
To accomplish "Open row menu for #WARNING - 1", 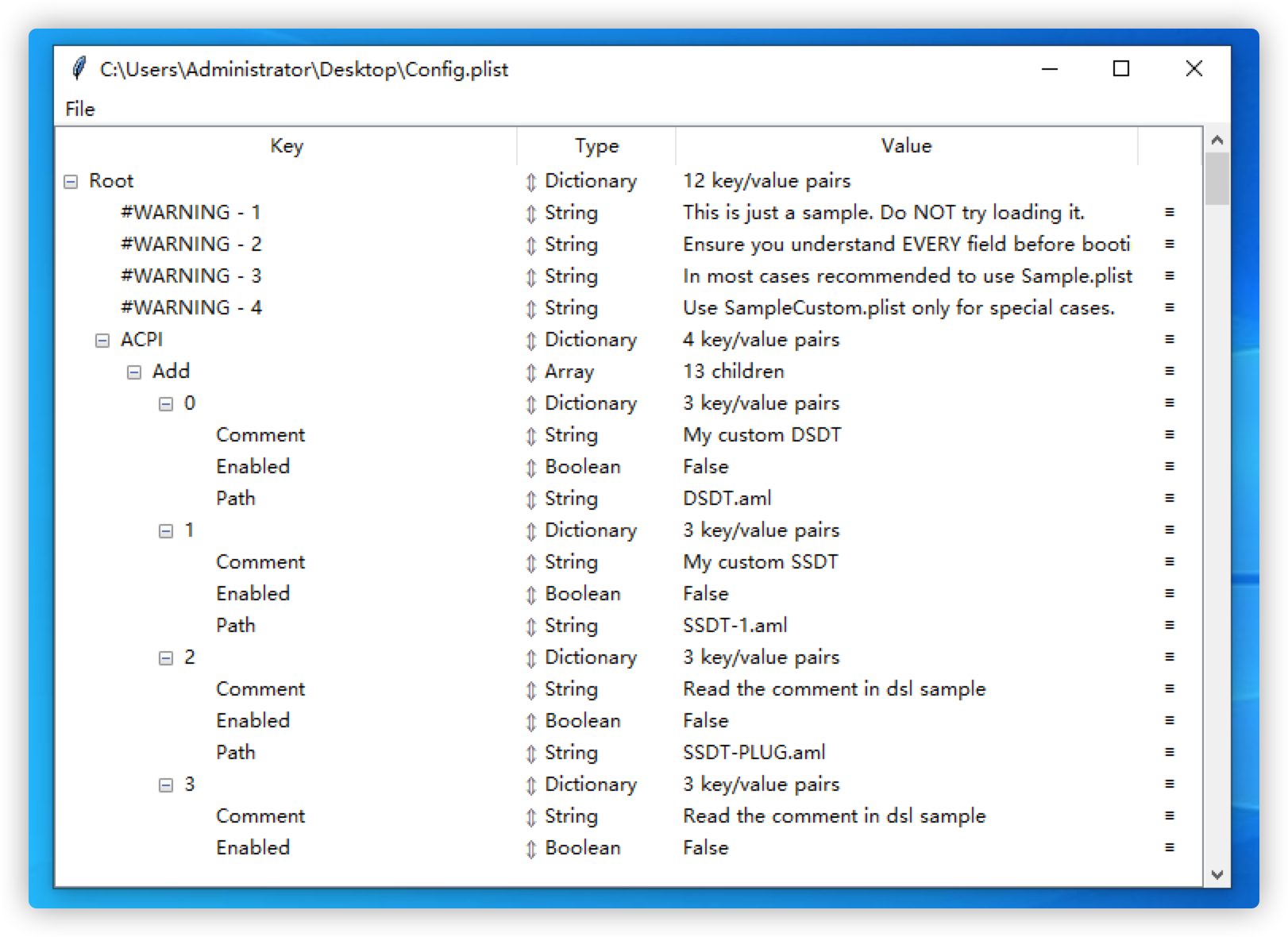I will (1170, 212).
